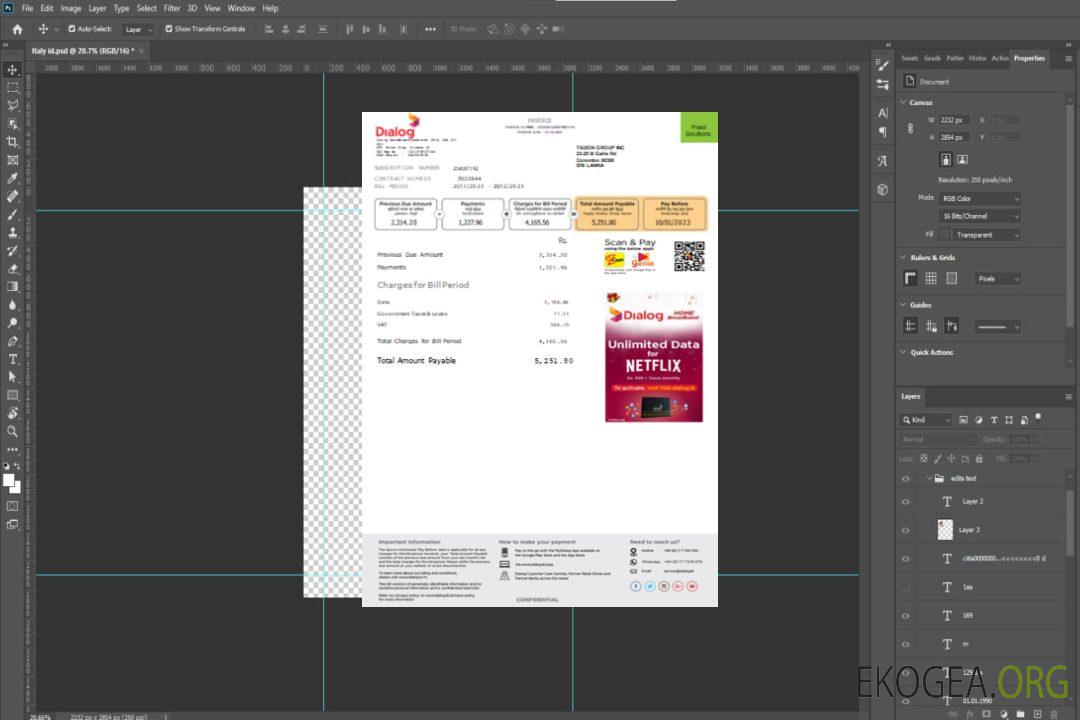
Task: Click the canvas width input field
Action: [954, 120]
